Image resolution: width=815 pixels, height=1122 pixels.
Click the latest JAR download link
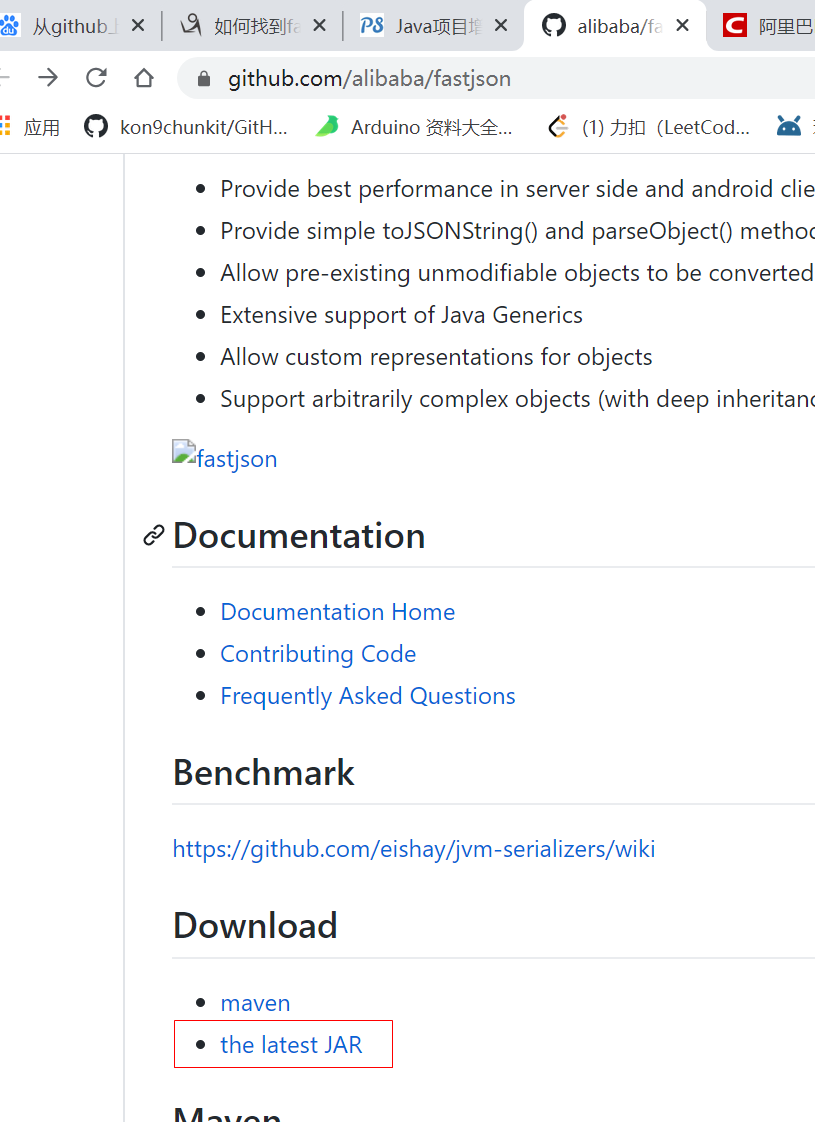tap(291, 1045)
